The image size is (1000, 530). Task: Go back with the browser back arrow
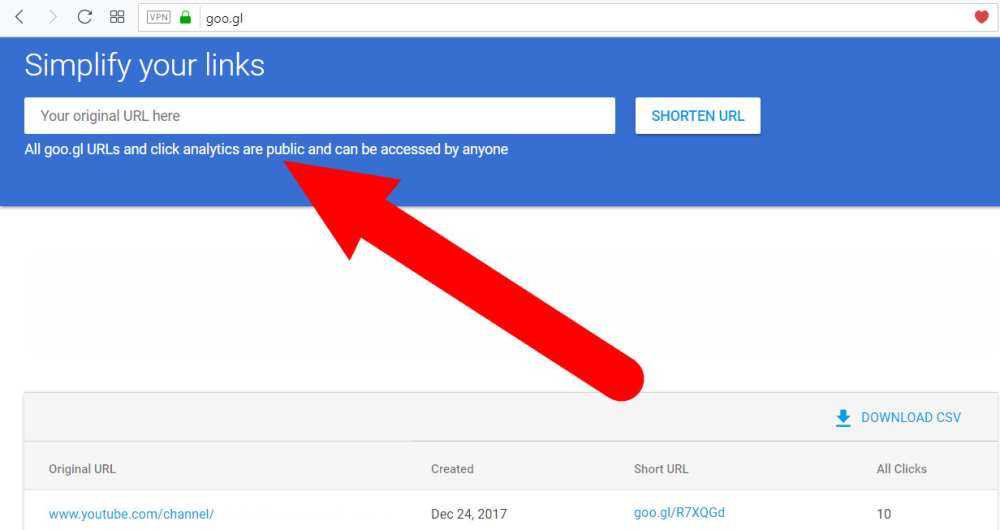tap(19, 17)
